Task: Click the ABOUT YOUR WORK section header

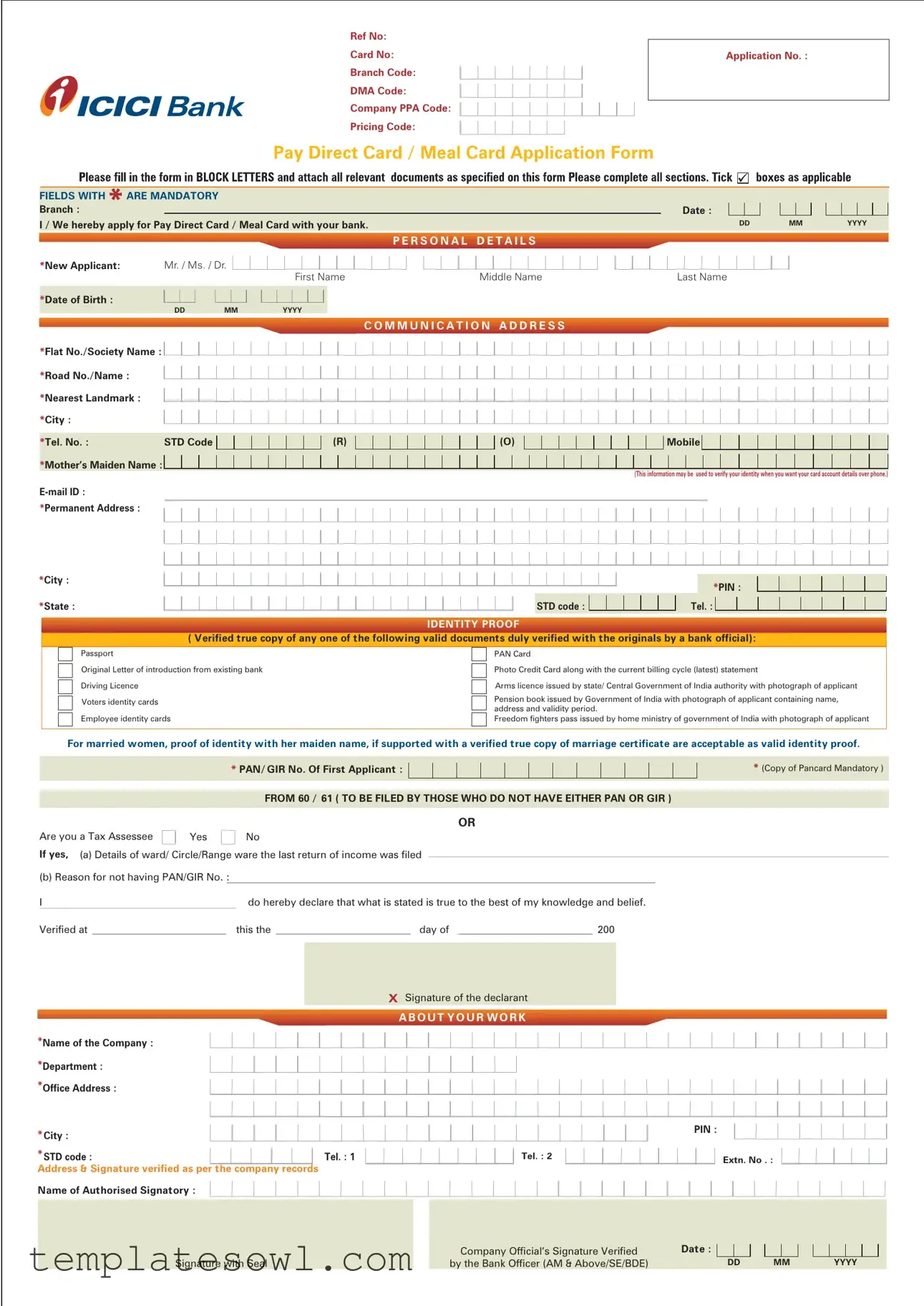Action: click(462, 1017)
